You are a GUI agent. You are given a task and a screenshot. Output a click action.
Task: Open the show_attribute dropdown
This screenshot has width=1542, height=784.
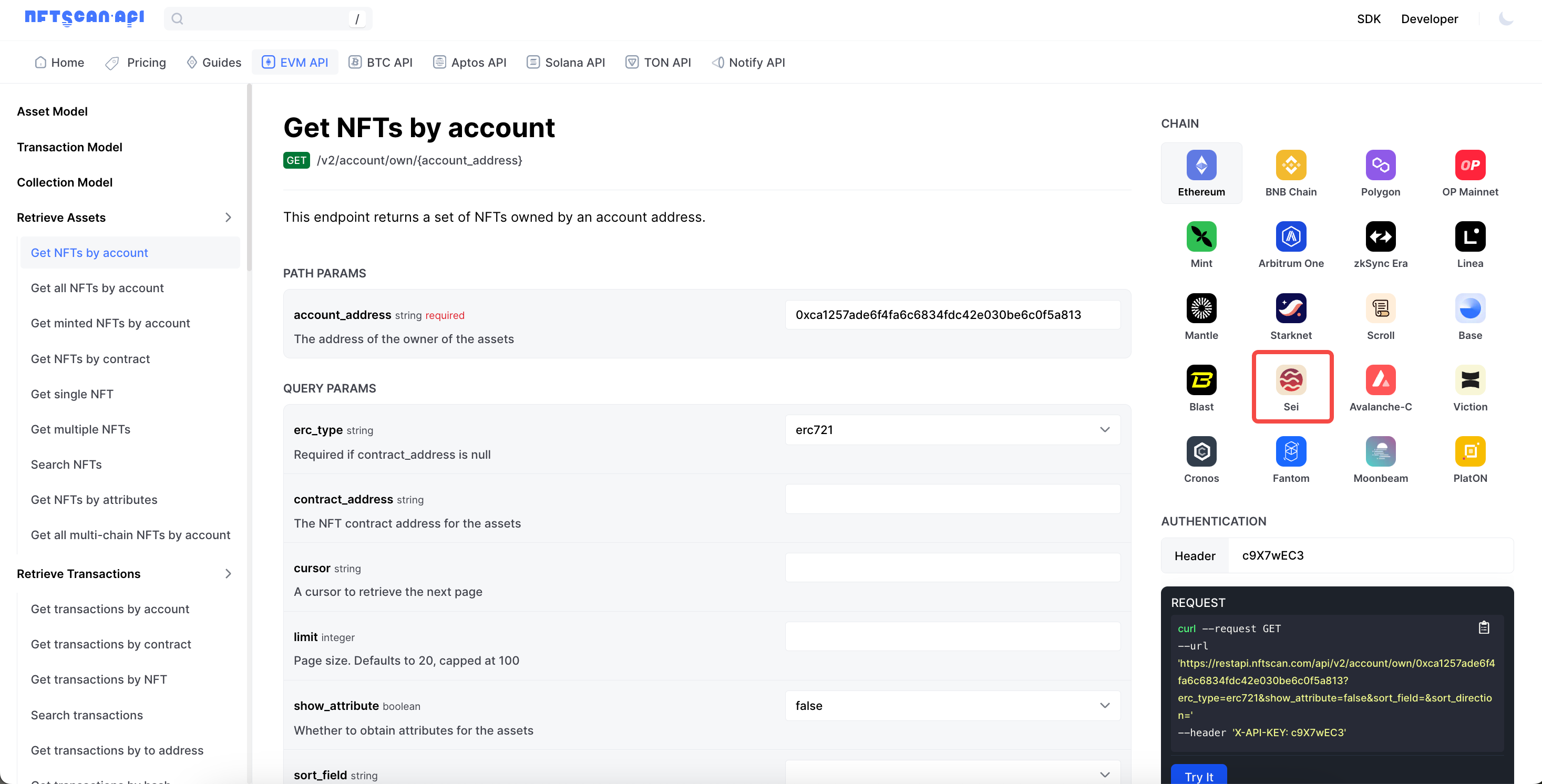(952, 706)
